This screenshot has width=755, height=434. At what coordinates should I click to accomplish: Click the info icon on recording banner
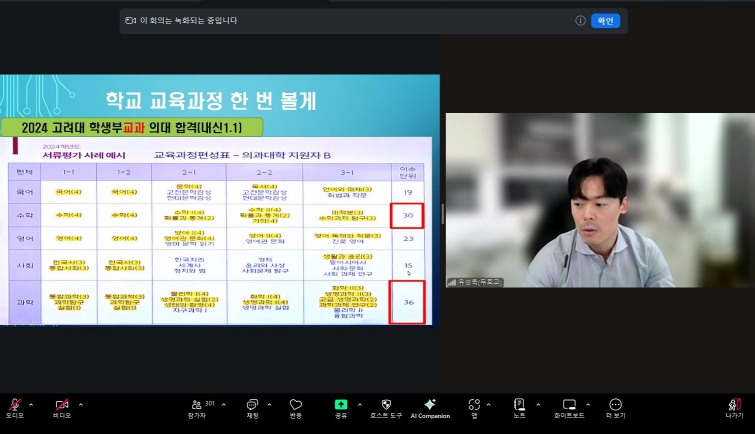(x=580, y=20)
